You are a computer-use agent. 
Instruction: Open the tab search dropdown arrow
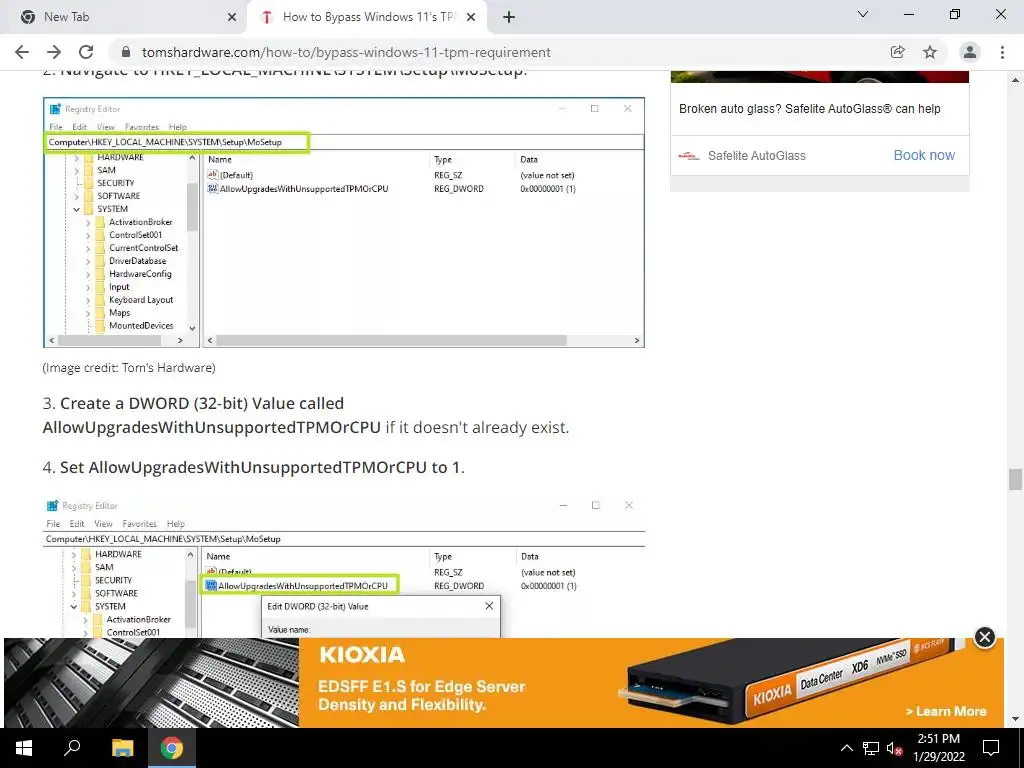point(863,14)
